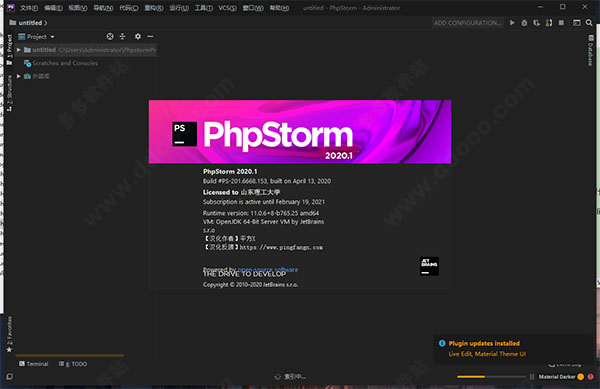Click the tool windows quick-access icon

(9, 377)
